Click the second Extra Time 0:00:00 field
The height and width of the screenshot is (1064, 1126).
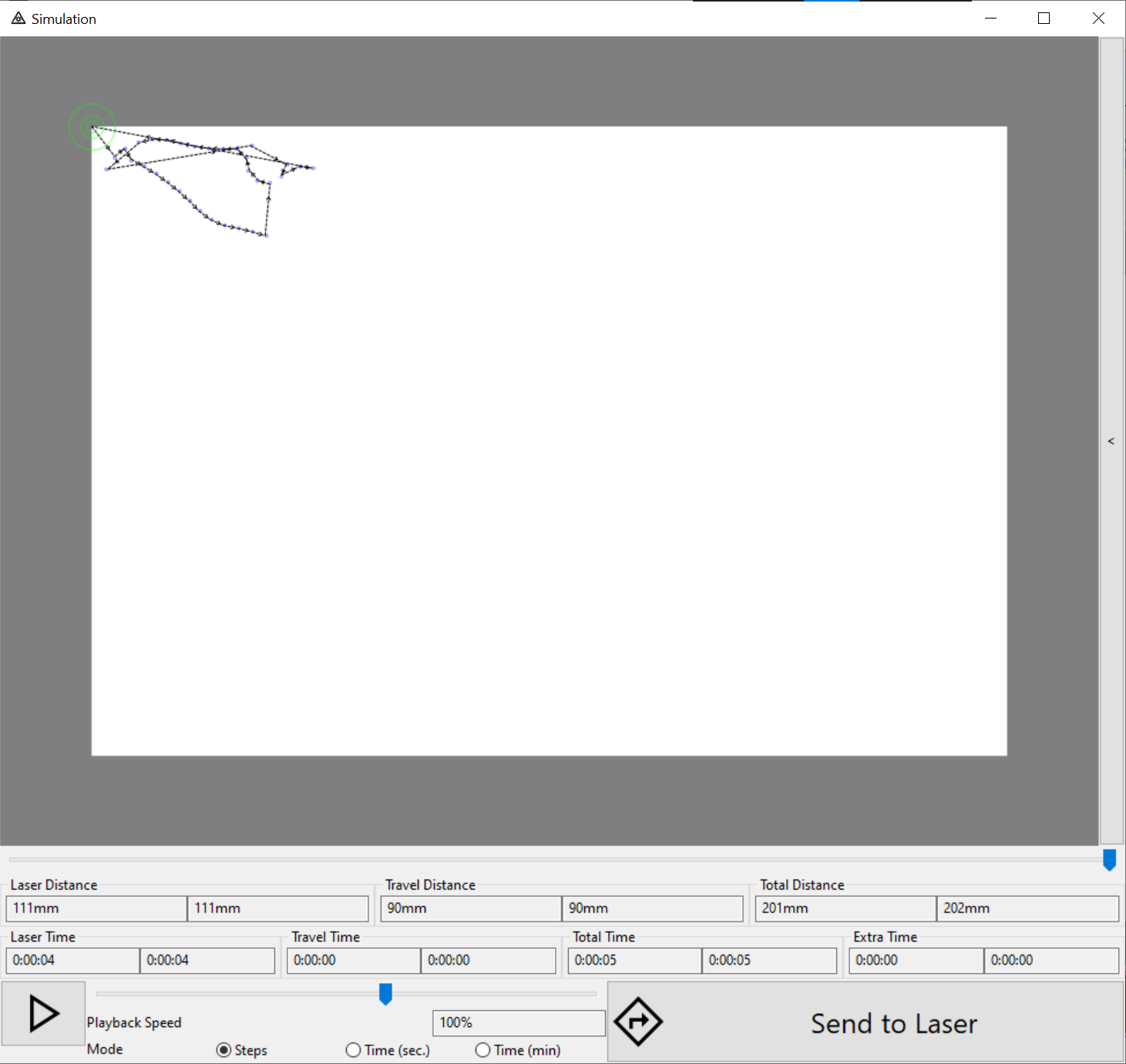click(x=1051, y=961)
